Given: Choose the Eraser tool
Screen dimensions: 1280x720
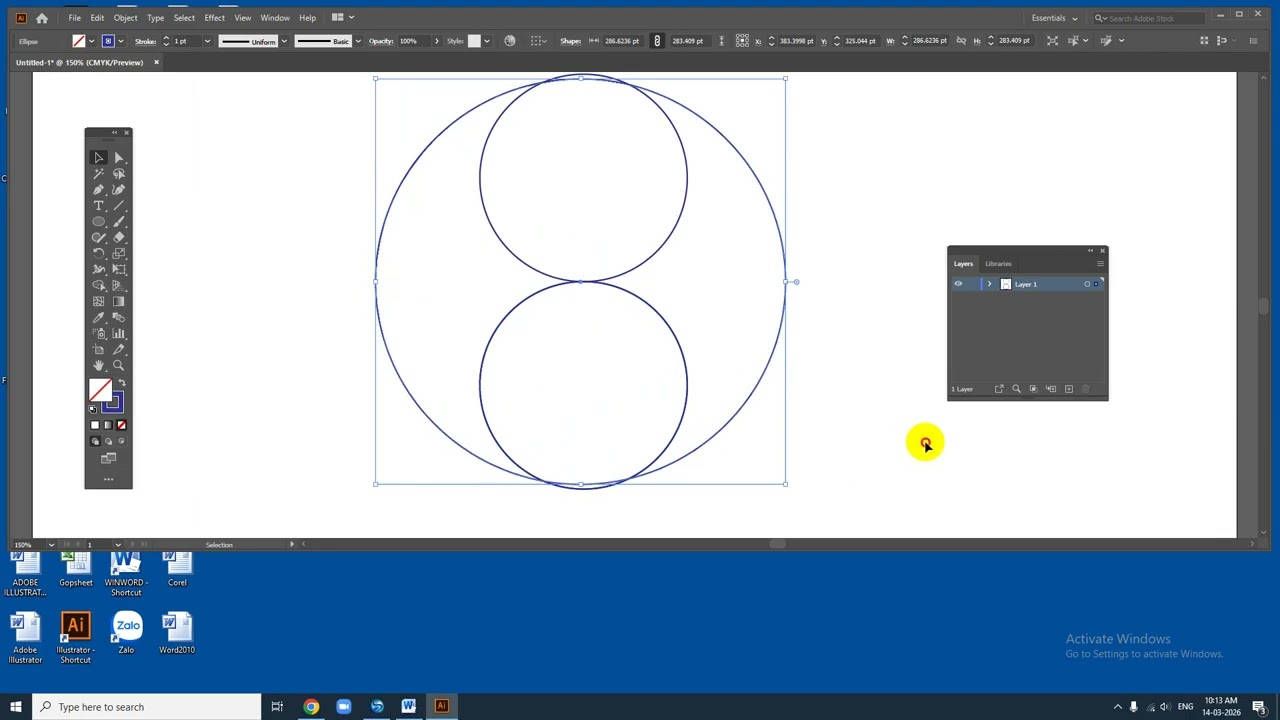Looking at the screenshot, I should [118, 238].
